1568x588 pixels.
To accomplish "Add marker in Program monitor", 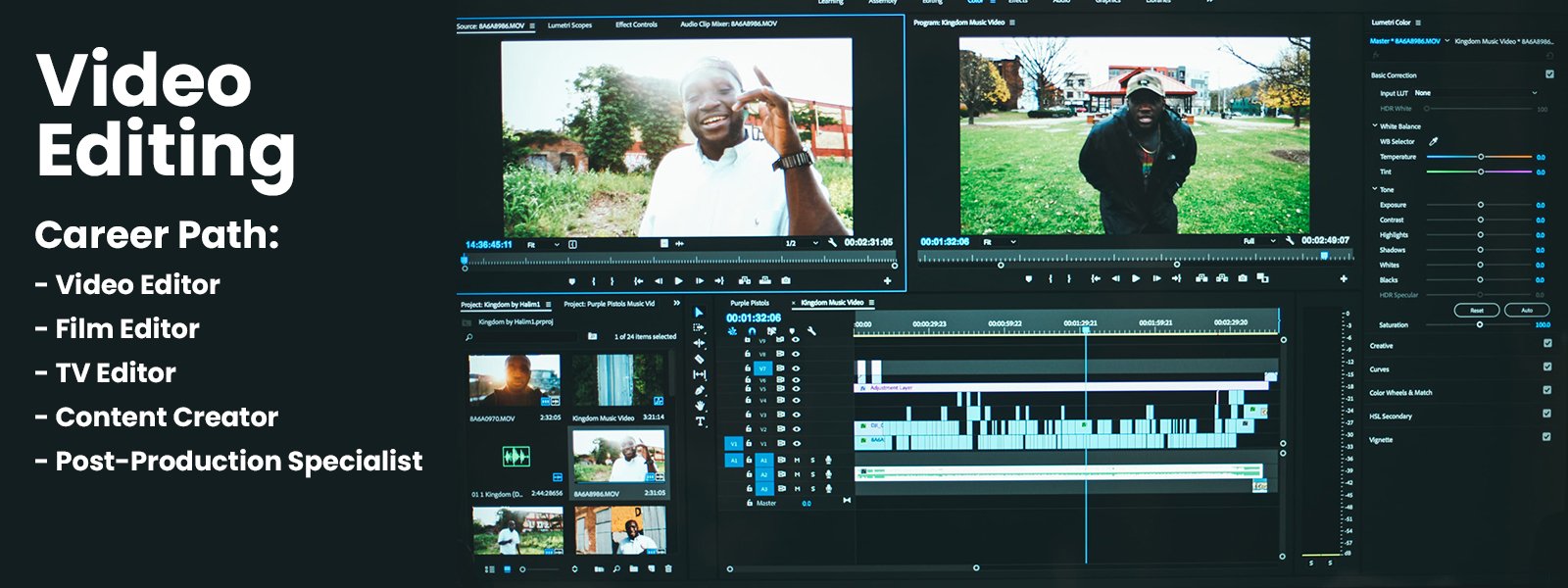I will click(1028, 279).
